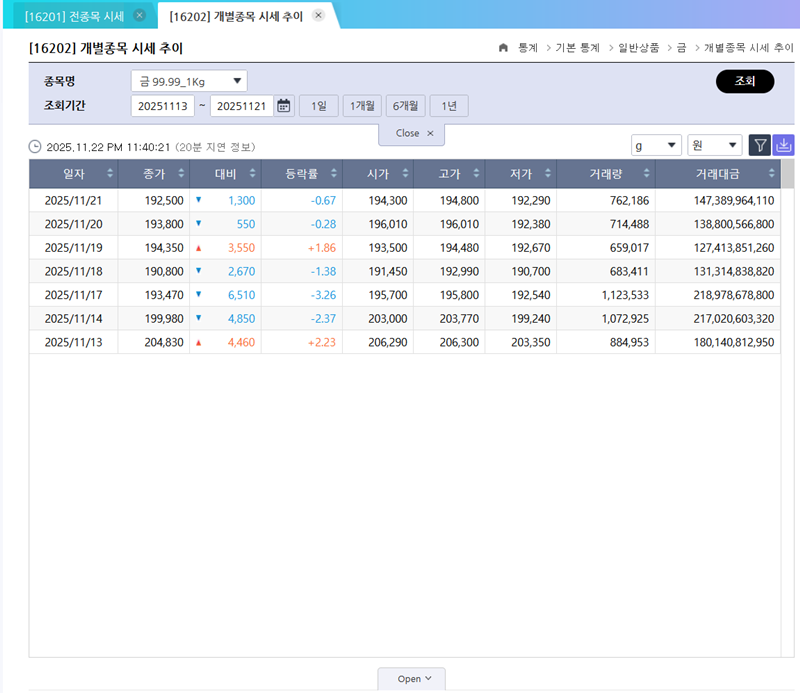Go to 일반상품 breadcrumb link
The width and height of the screenshot is (800, 693).
pyautogui.click(x=639, y=47)
